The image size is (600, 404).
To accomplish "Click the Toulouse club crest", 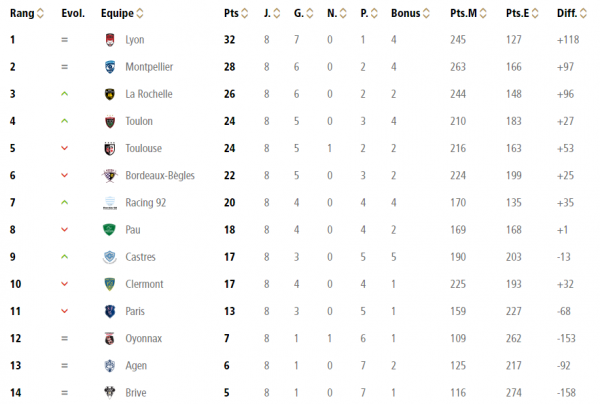I will [110, 148].
